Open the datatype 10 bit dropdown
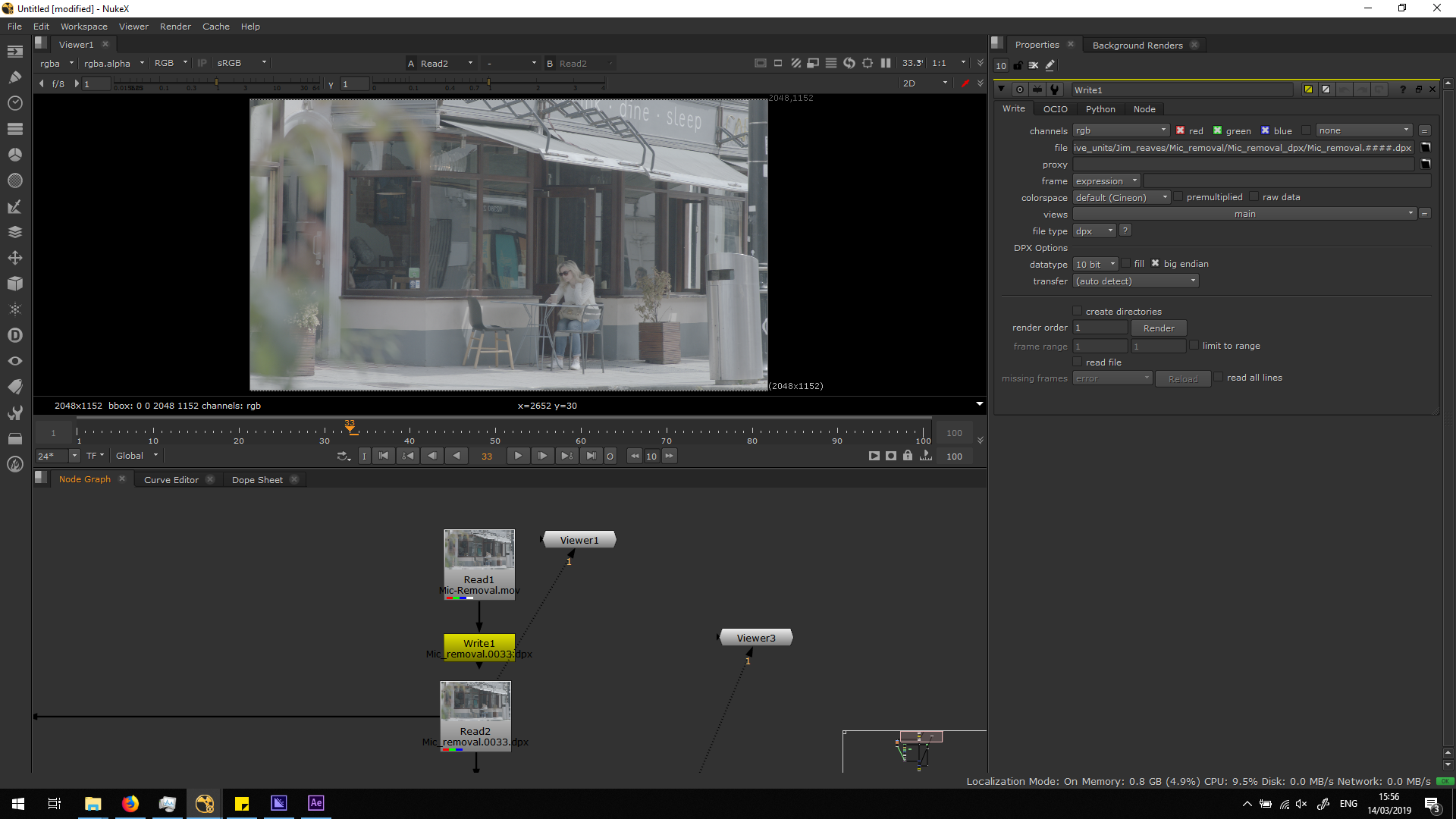This screenshot has width=1456, height=819. click(1096, 265)
